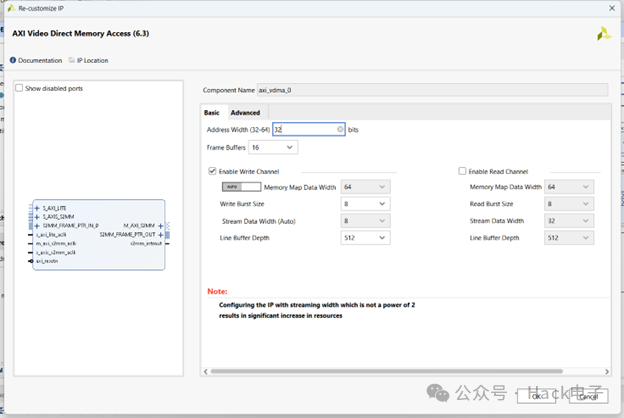Click the horizontal scrollbar thumb
624x418 pixels.
386,371
